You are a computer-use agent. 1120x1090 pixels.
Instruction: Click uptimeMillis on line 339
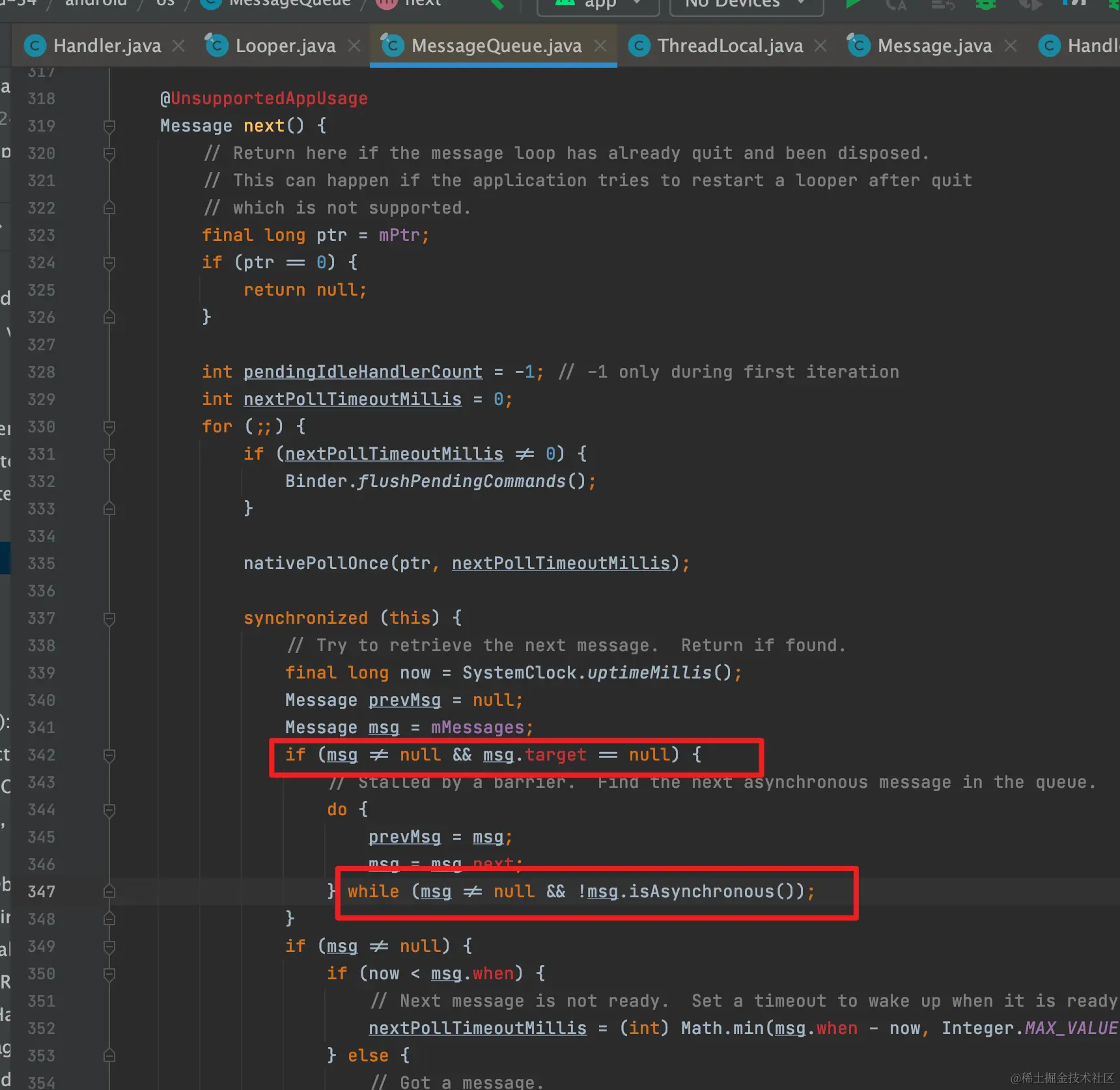pos(649,673)
